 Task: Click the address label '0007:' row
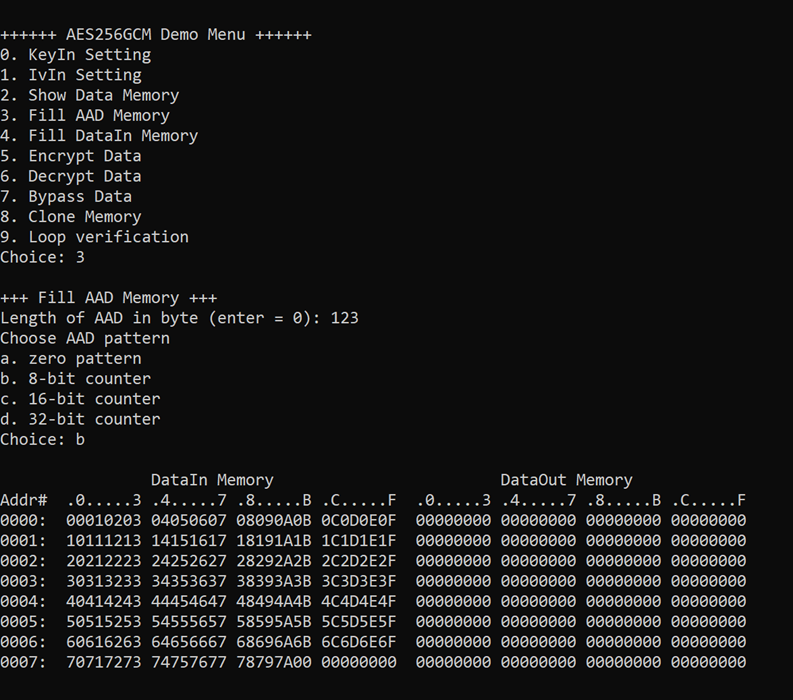(23, 662)
